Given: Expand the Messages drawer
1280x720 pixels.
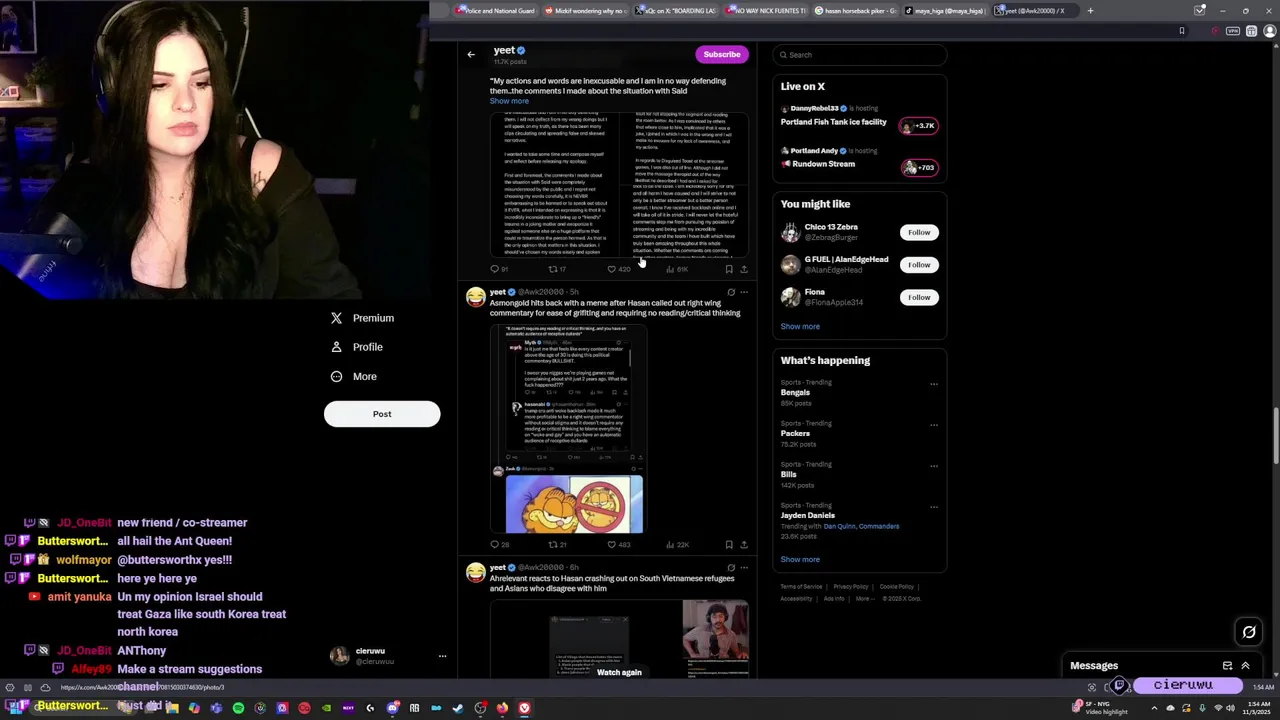Looking at the screenshot, I should [1245, 666].
